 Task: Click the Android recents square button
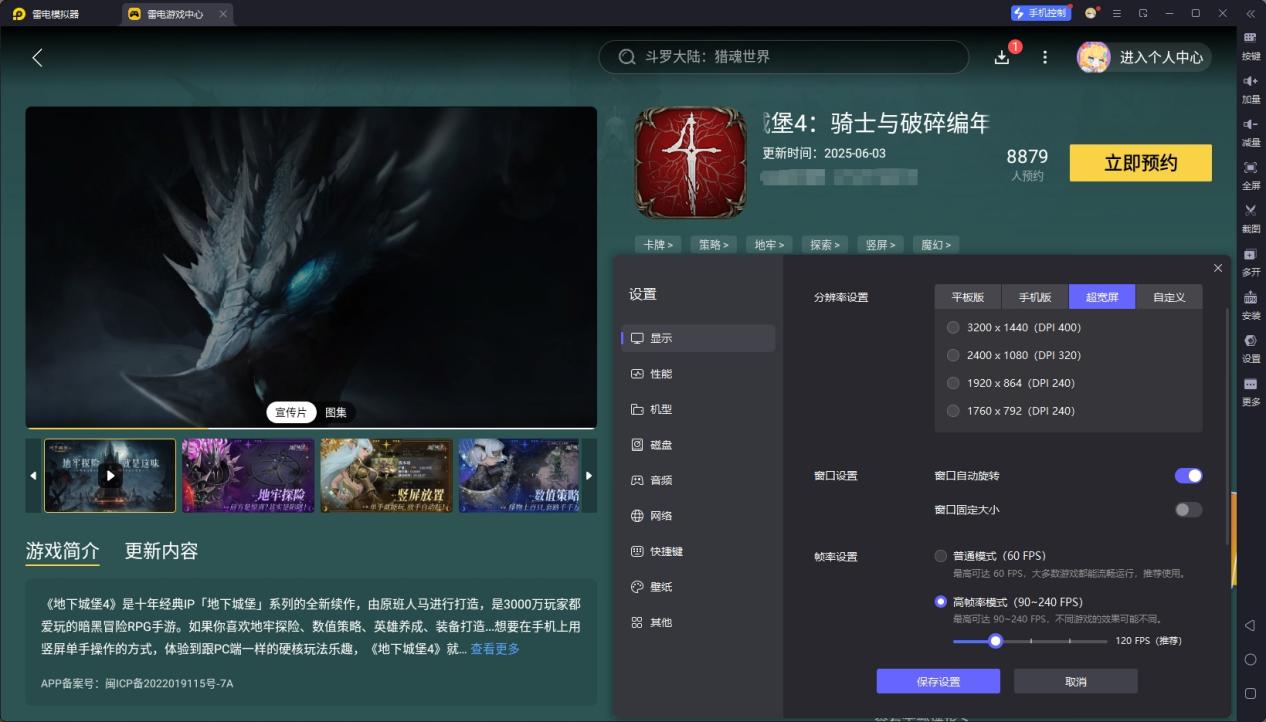(x=1250, y=693)
